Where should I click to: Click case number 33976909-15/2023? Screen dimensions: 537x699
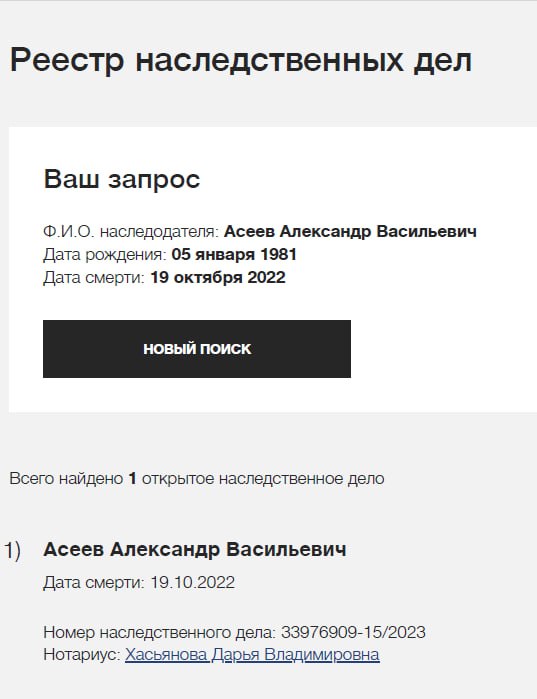click(x=353, y=632)
